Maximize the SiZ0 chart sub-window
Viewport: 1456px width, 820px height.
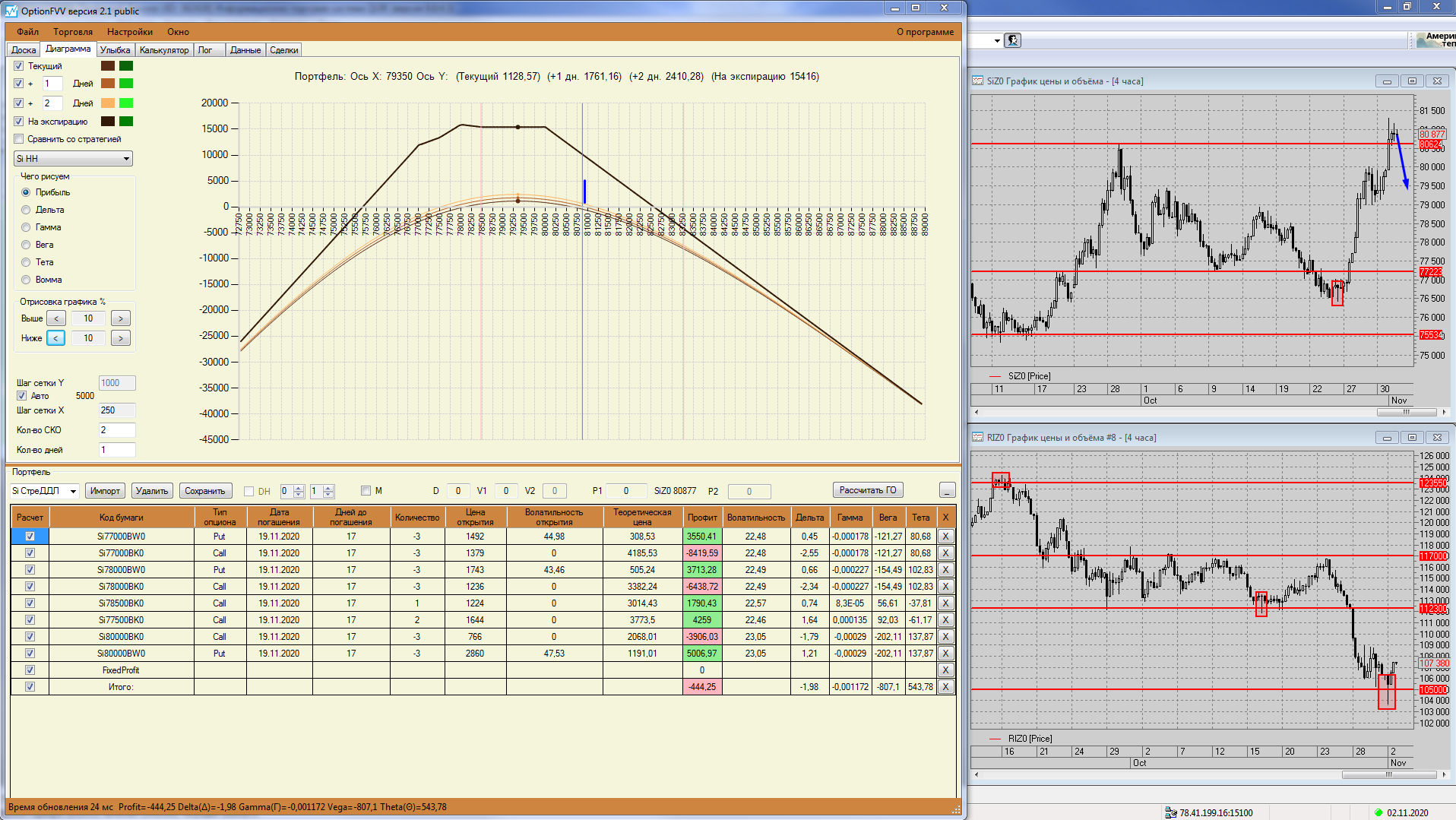pos(1412,81)
